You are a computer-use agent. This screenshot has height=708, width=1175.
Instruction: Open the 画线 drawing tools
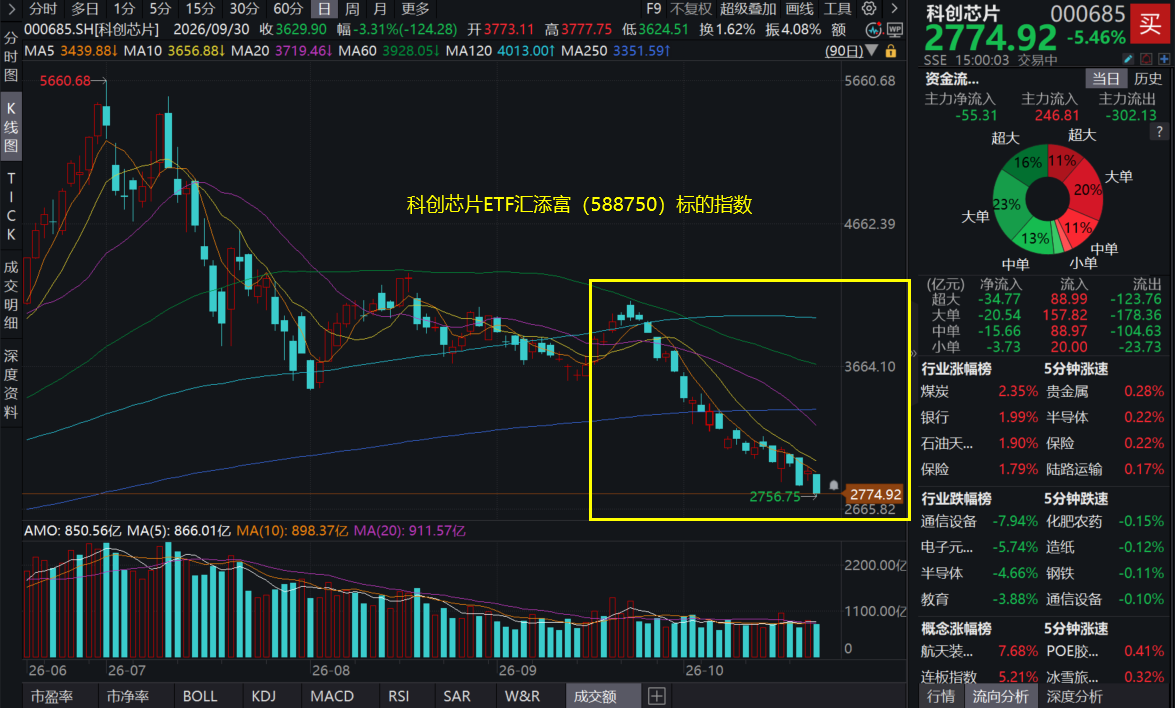point(800,9)
